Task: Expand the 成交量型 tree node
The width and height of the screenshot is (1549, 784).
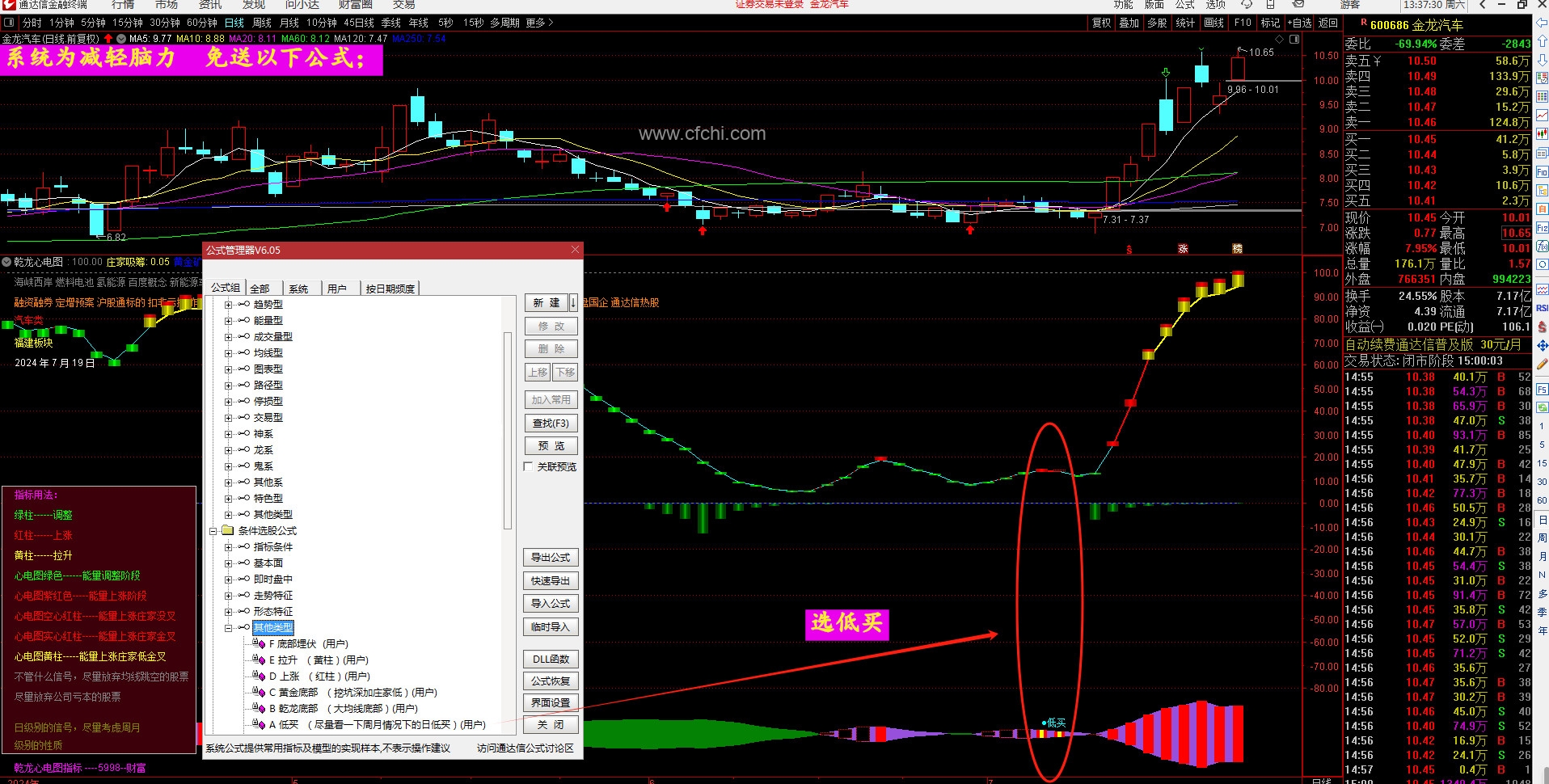Action: click(228, 337)
